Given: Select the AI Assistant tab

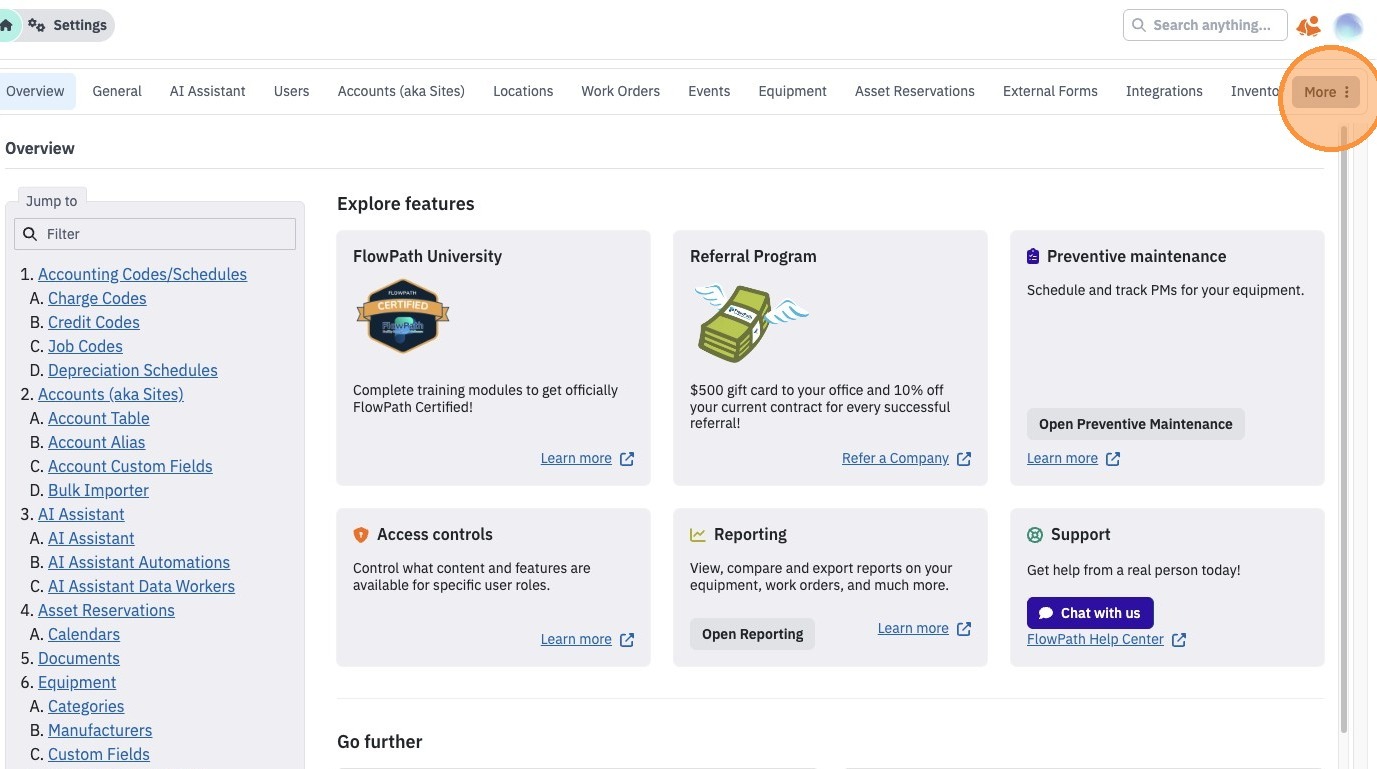Looking at the screenshot, I should click(x=208, y=91).
